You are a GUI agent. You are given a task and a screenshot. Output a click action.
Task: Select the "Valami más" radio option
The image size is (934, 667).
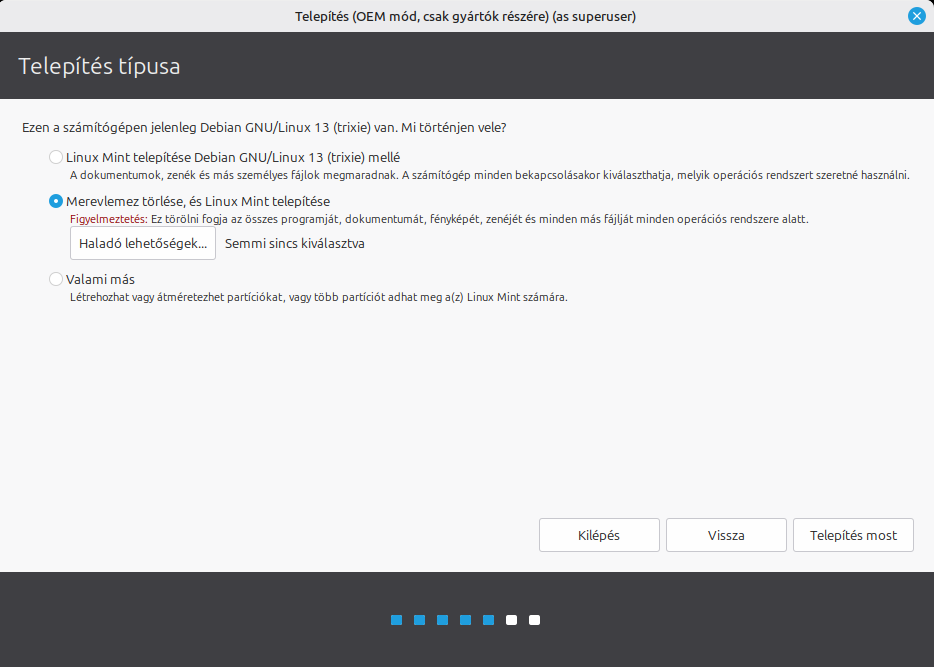tap(56, 280)
